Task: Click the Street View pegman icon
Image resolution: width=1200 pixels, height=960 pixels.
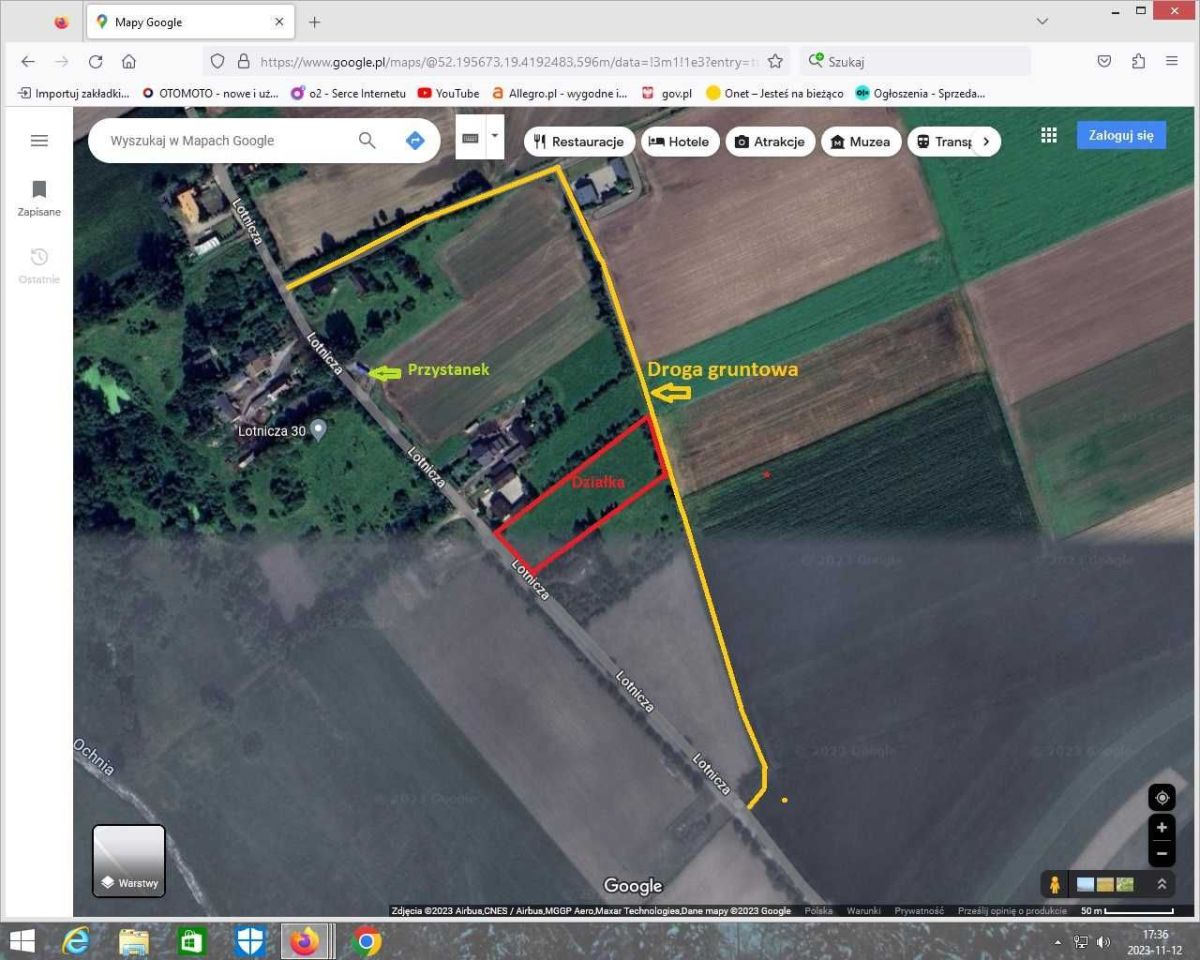Action: [1055, 884]
